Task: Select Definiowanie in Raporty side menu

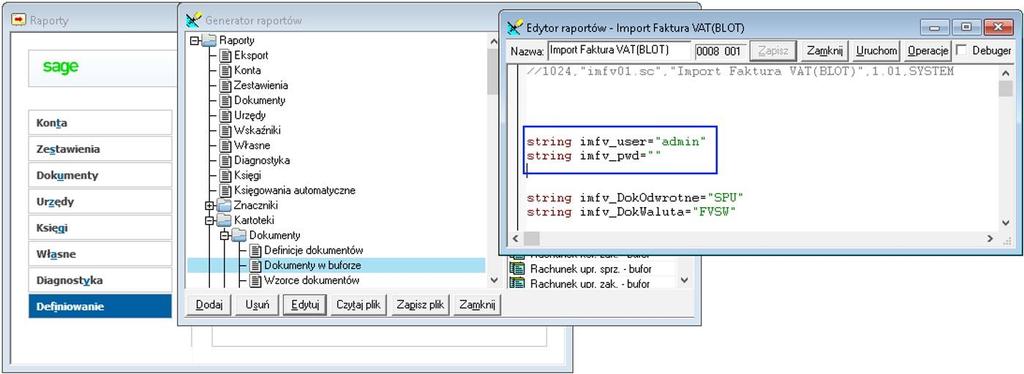Action: pyautogui.click(x=100, y=306)
